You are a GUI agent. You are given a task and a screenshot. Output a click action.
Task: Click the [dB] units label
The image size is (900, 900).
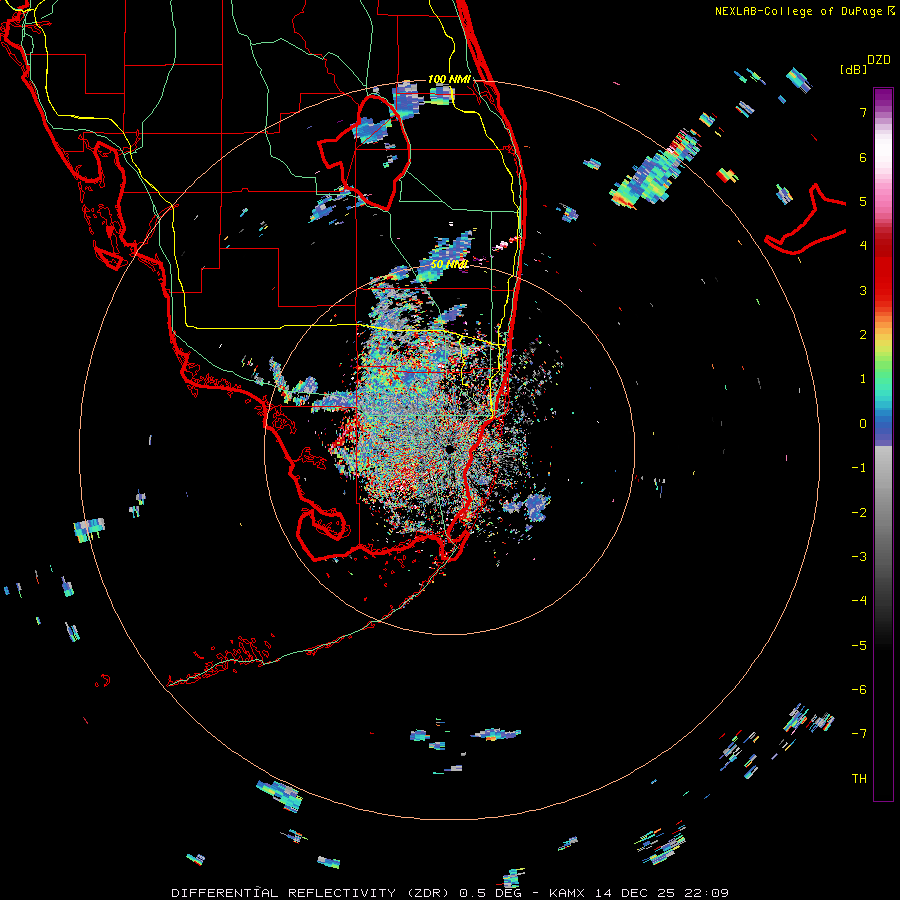click(853, 69)
